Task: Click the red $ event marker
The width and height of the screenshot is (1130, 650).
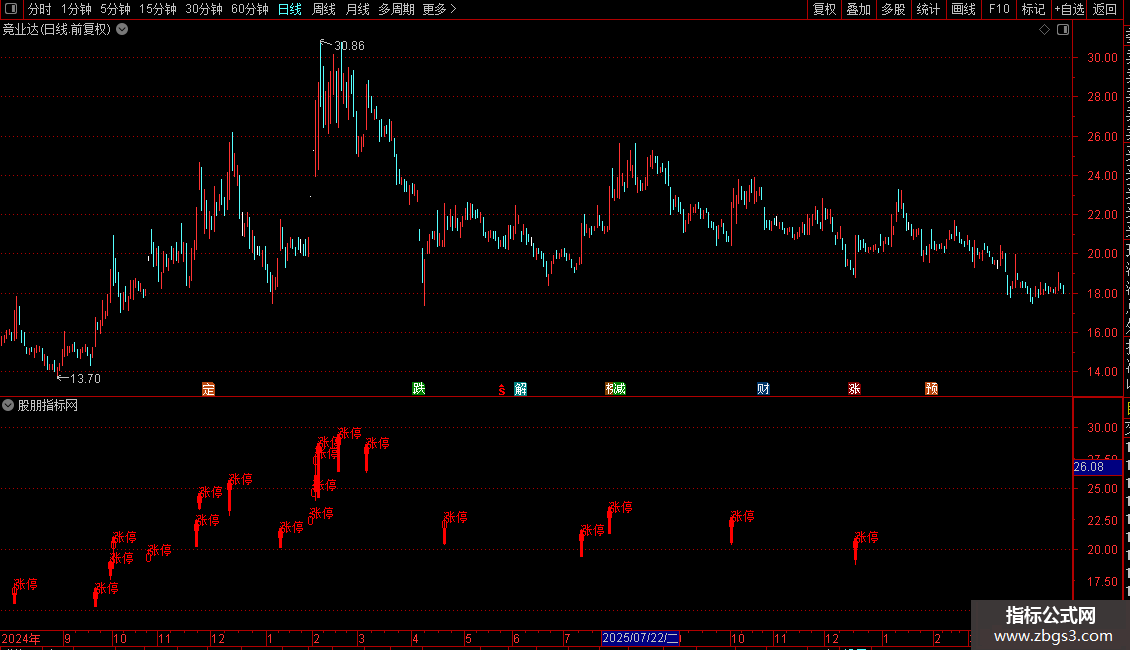Action: tap(502, 390)
